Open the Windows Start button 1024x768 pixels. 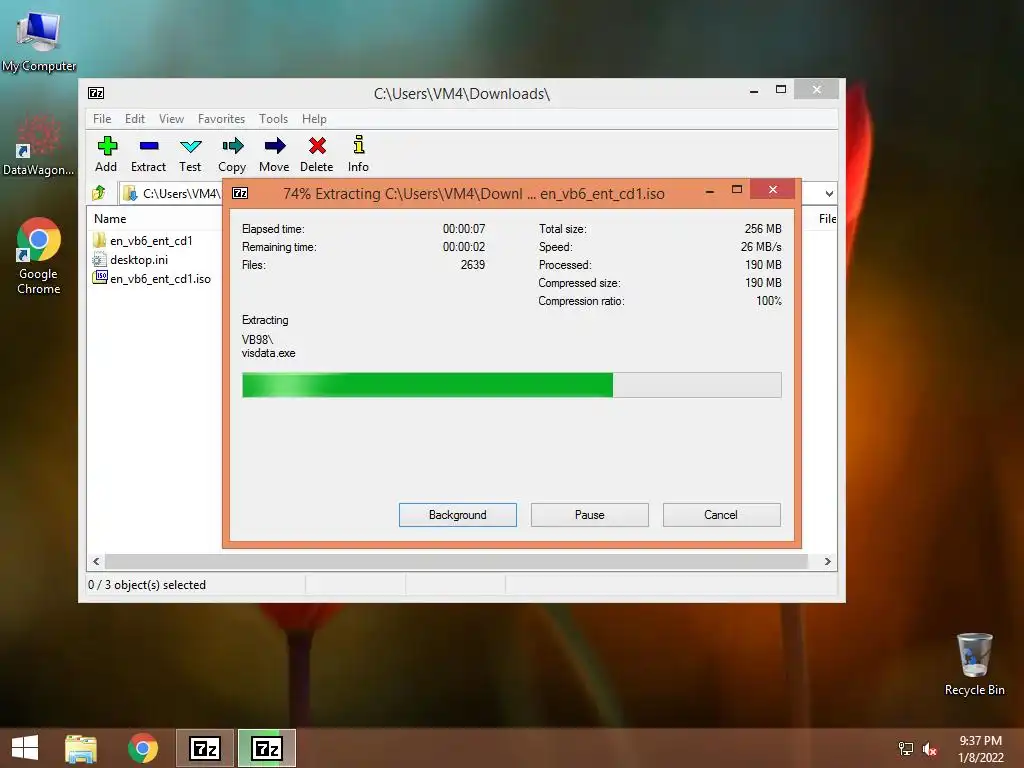[x=25, y=748]
